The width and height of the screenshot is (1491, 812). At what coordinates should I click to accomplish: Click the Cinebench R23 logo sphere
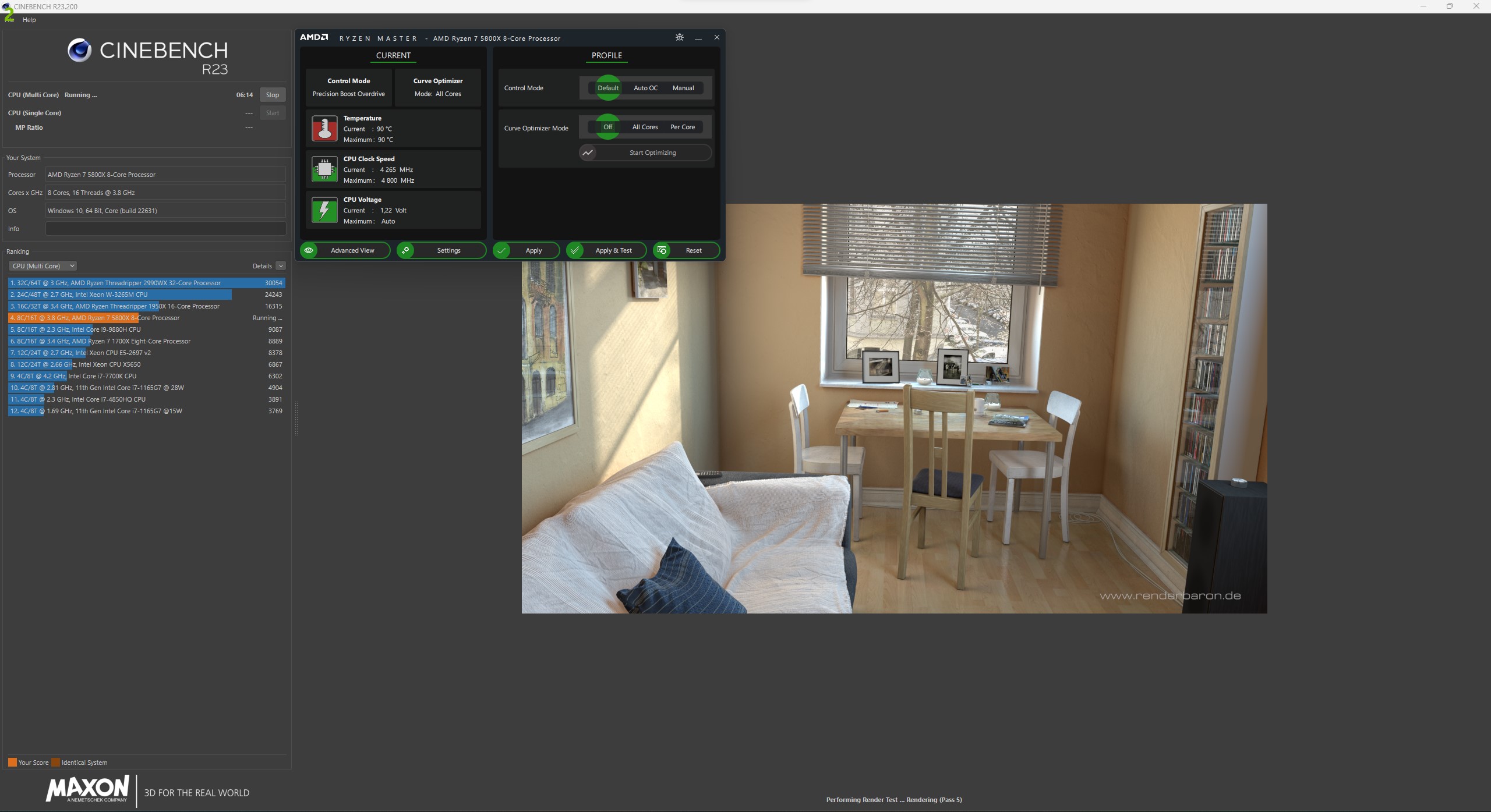tap(79, 51)
